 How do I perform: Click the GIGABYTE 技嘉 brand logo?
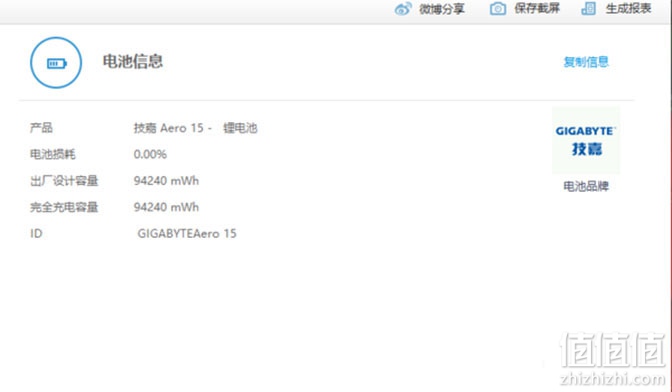coord(585,141)
